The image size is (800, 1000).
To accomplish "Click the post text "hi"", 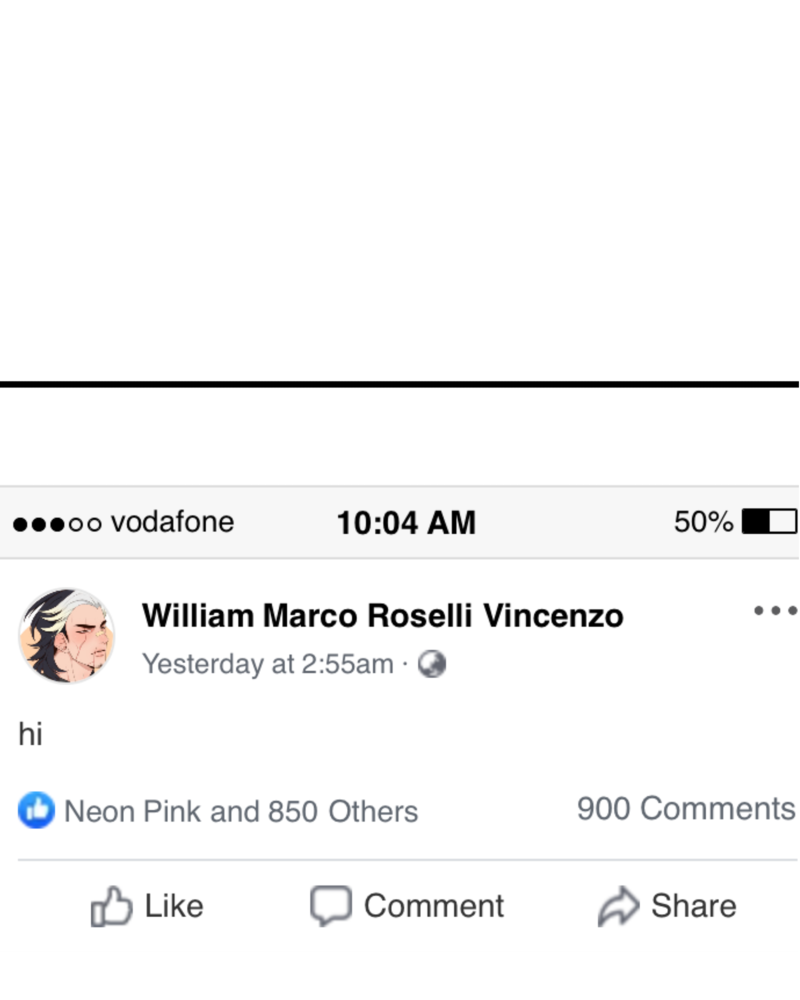I will 30,733.
